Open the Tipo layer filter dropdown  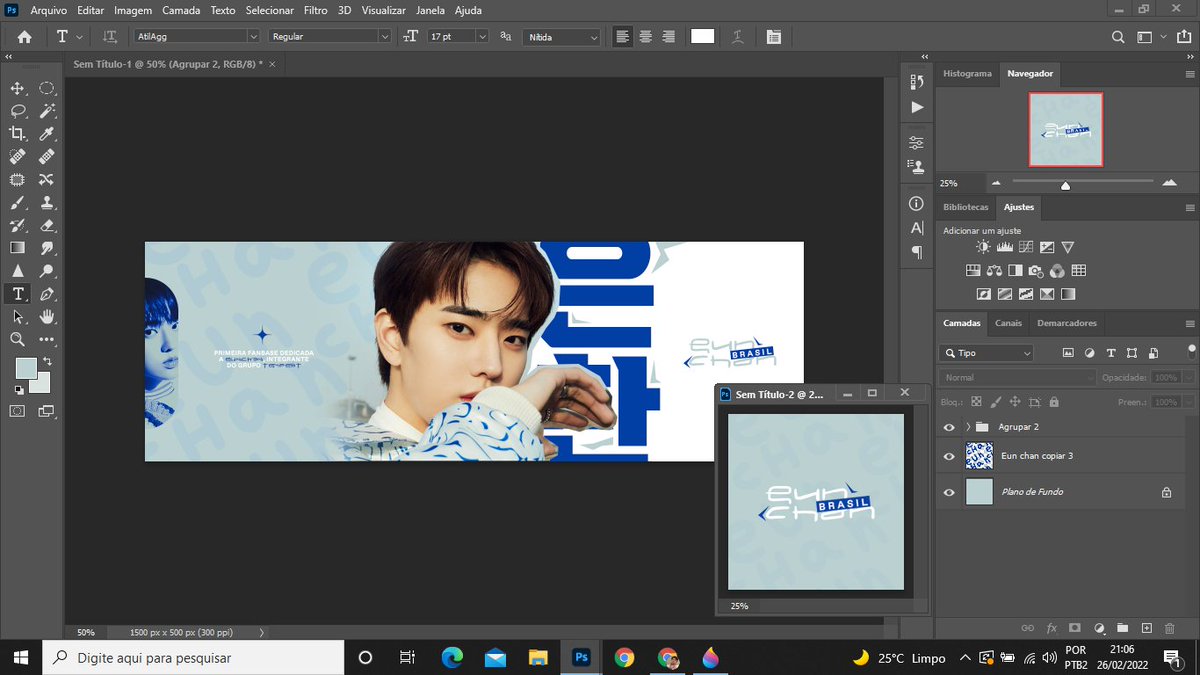tap(987, 353)
